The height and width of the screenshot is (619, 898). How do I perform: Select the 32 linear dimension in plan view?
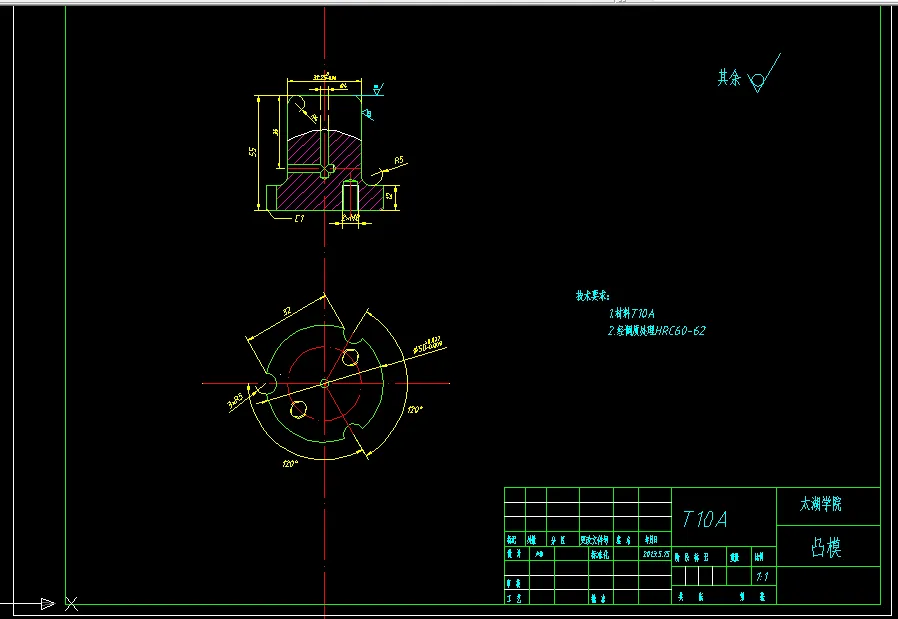(x=287, y=312)
